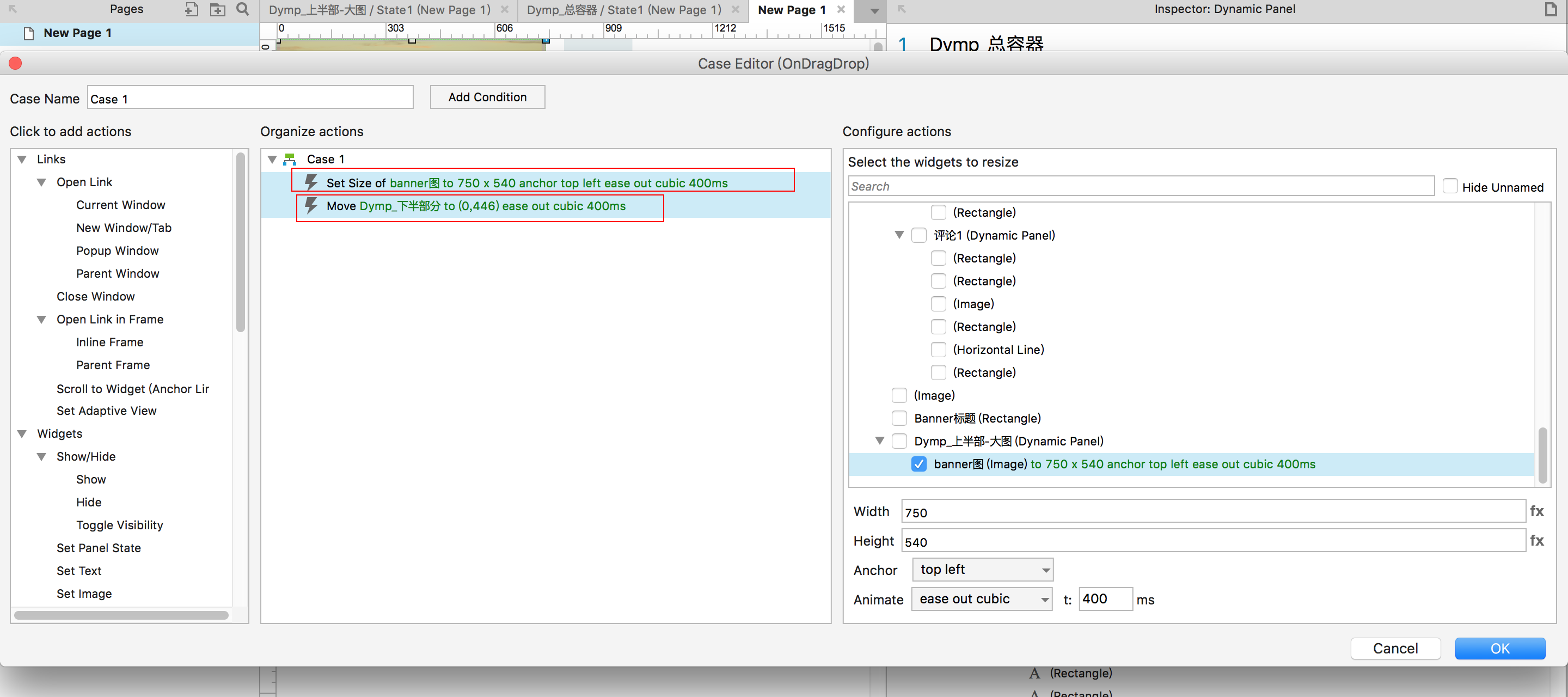Click the add page icon in Pages panel
The image size is (1568, 697).
click(191, 9)
